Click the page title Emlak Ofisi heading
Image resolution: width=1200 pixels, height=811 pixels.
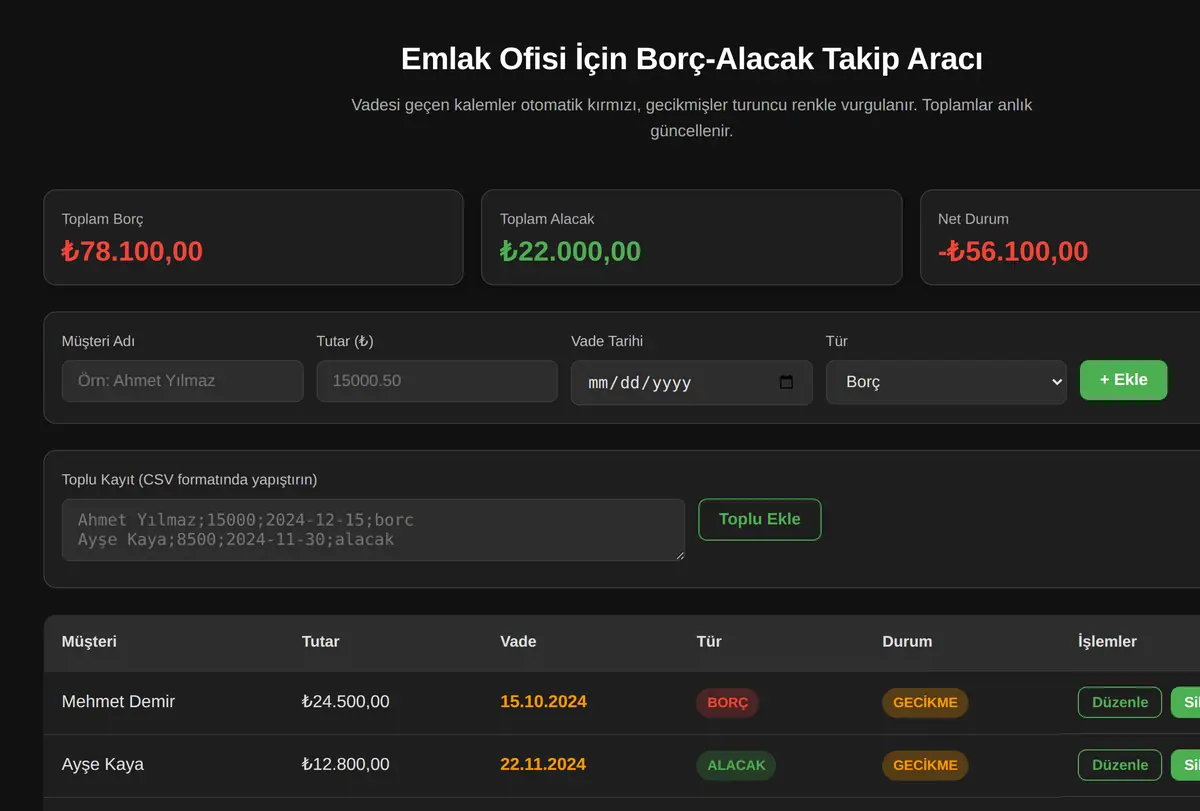click(x=692, y=59)
